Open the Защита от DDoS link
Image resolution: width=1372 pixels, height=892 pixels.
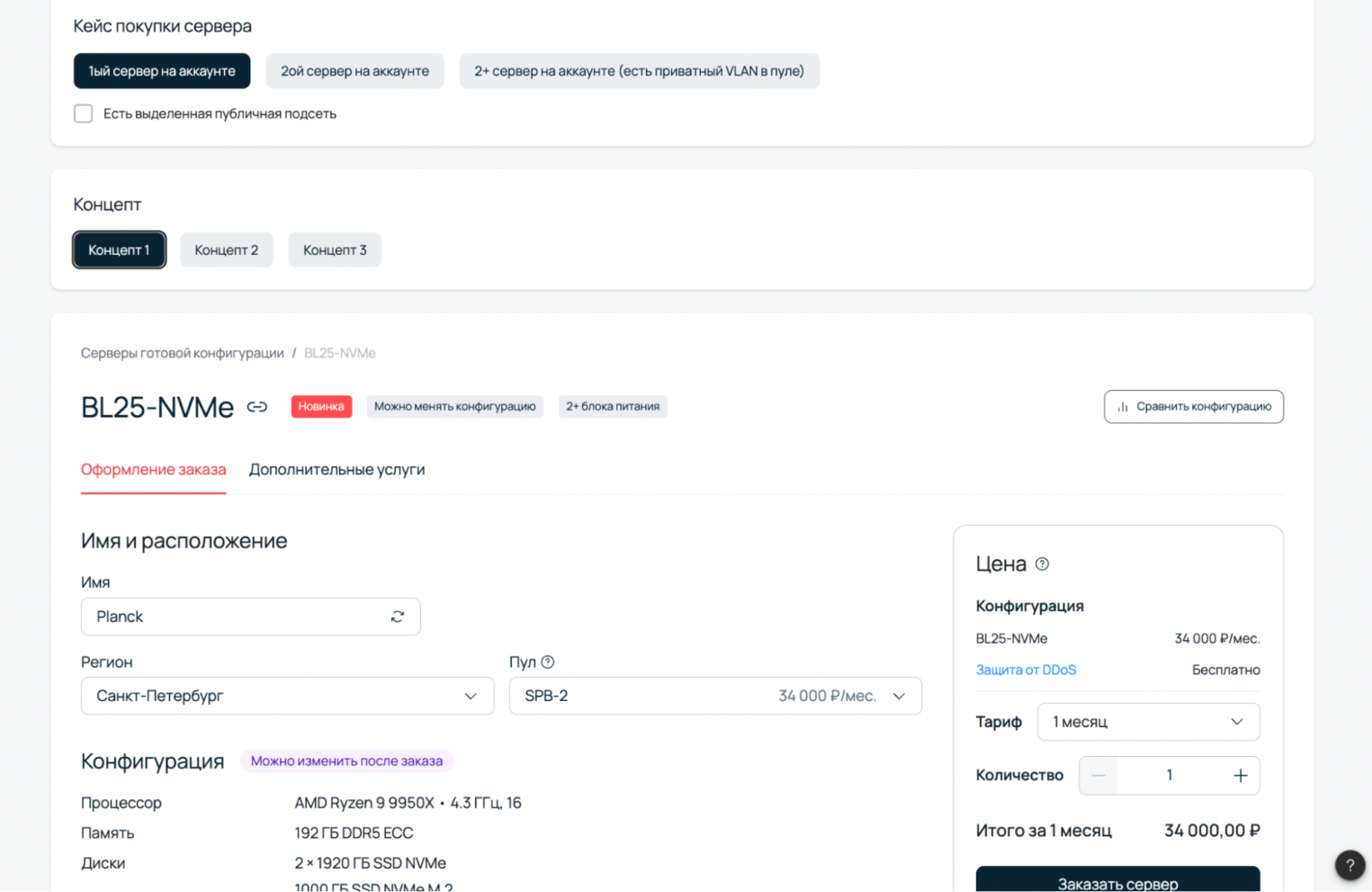[x=1026, y=670]
